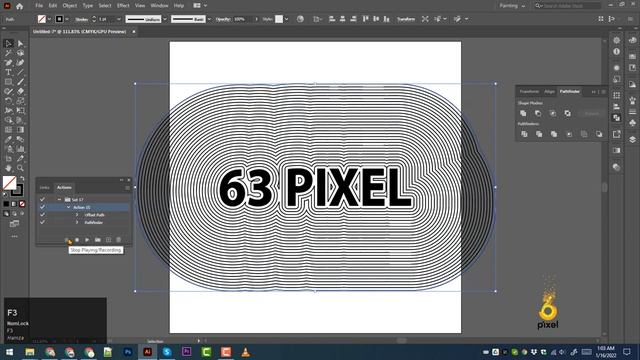Set paint to solid Color button

pyautogui.click(x=6, y=204)
